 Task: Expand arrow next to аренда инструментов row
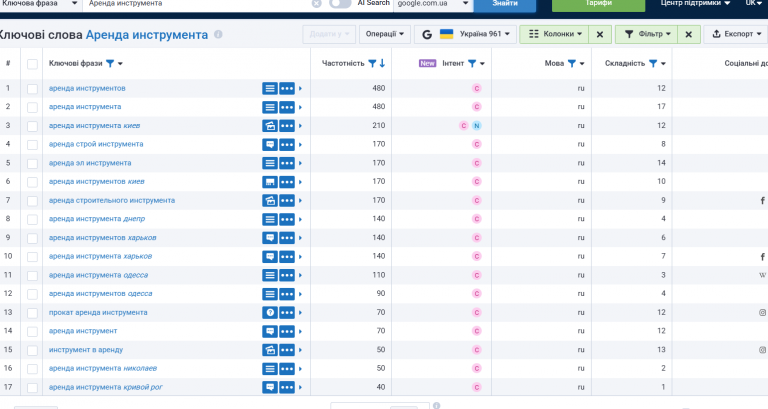(x=300, y=89)
